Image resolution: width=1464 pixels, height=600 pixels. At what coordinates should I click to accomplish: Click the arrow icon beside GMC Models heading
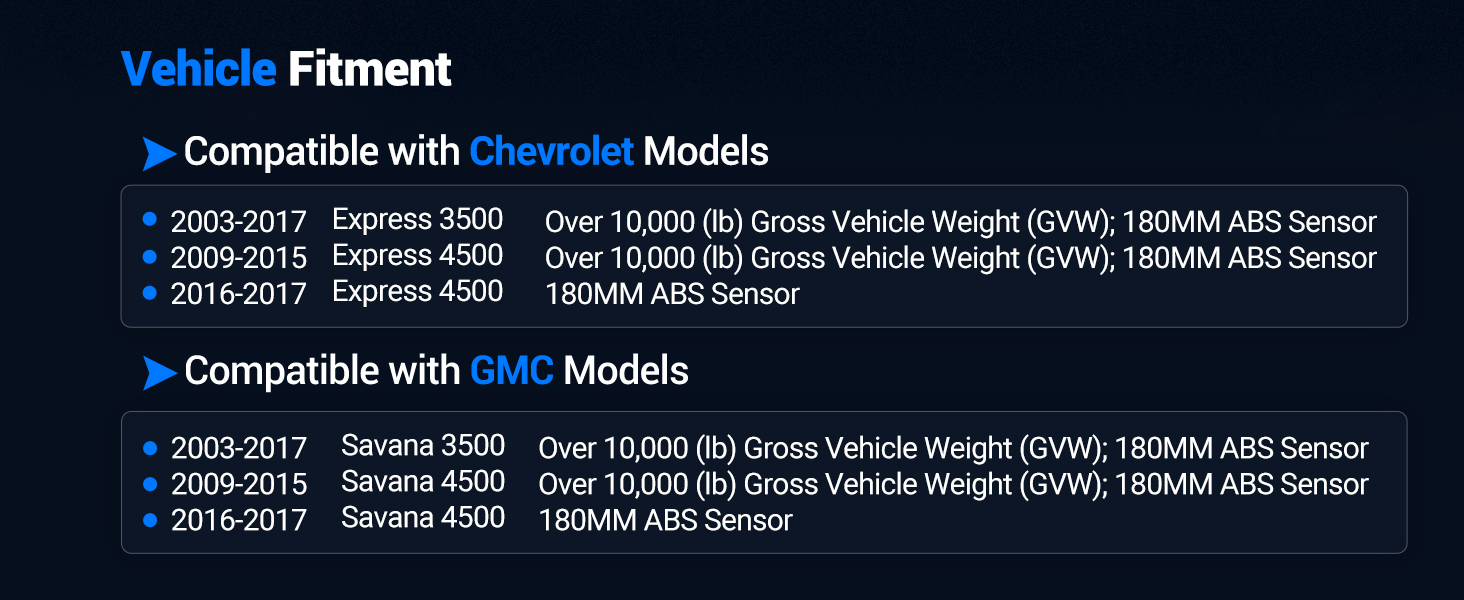pos(159,372)
